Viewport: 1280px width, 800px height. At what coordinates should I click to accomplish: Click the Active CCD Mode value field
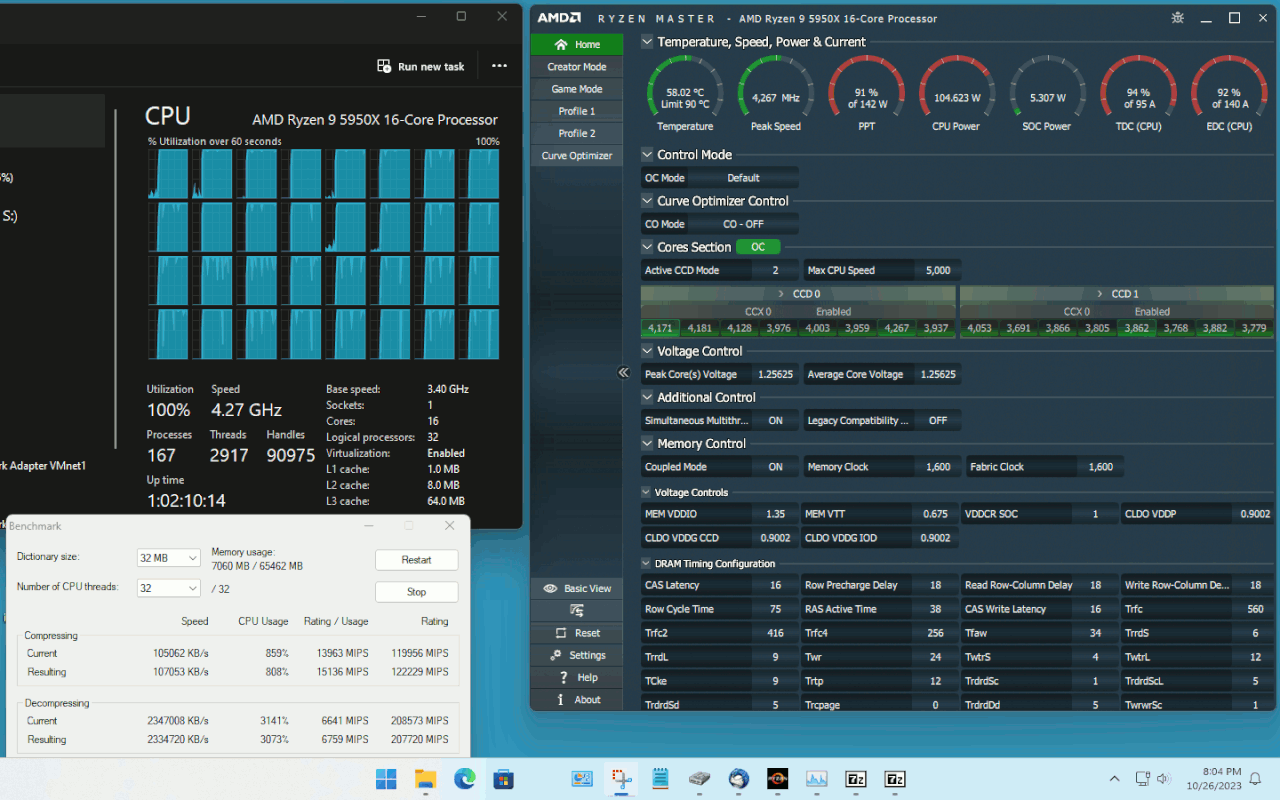pyautogui.click(x=775, y=270)
